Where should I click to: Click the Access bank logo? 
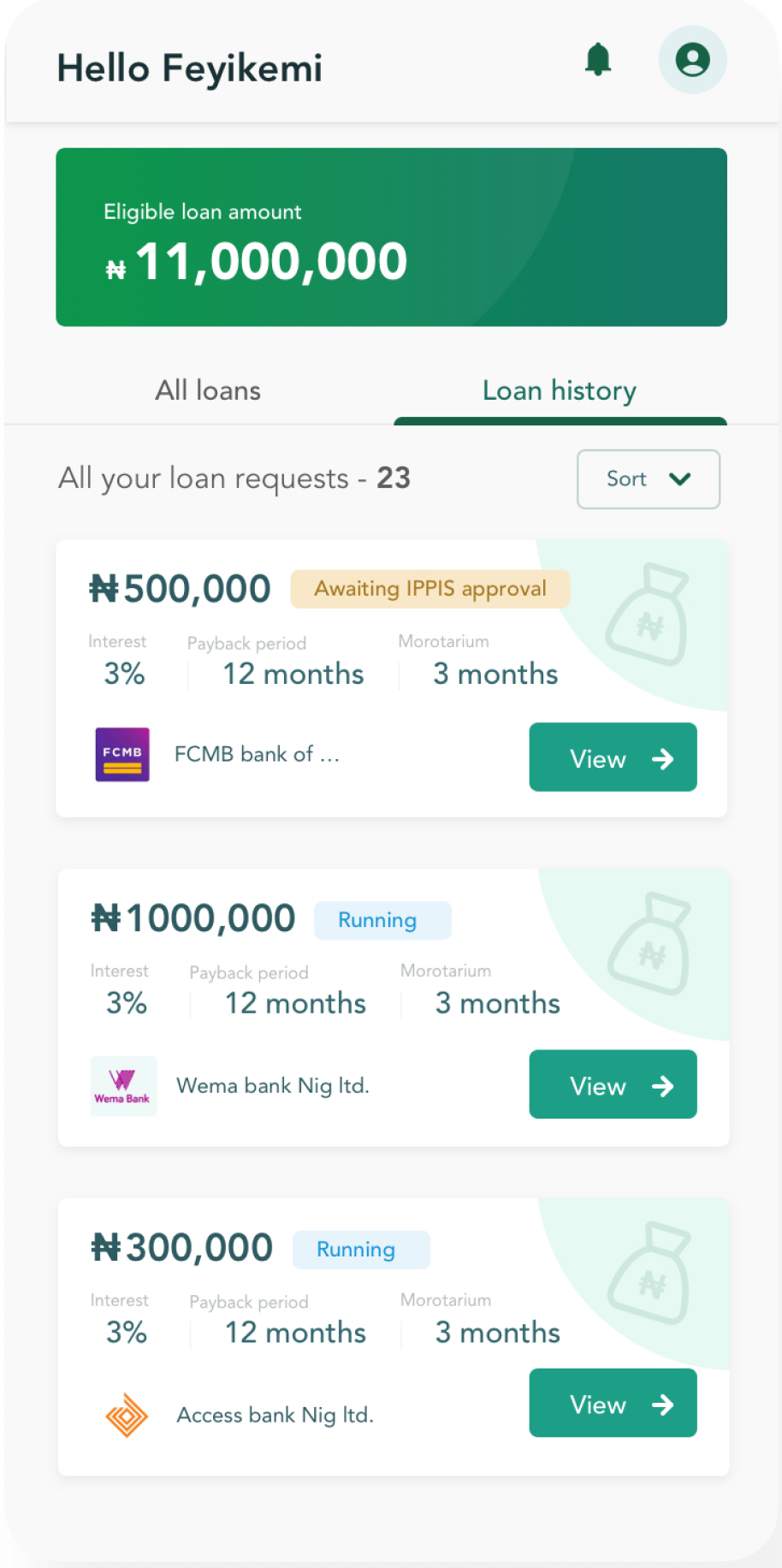(126, 1415)
